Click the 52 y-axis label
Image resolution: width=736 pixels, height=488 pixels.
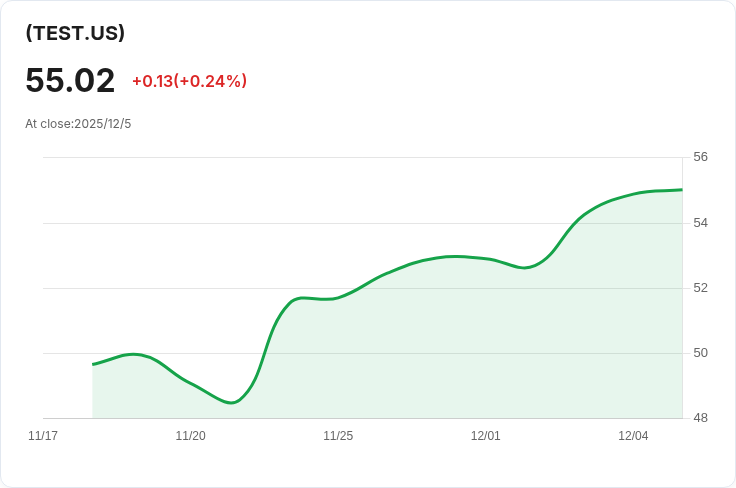[x=700, y=288]
